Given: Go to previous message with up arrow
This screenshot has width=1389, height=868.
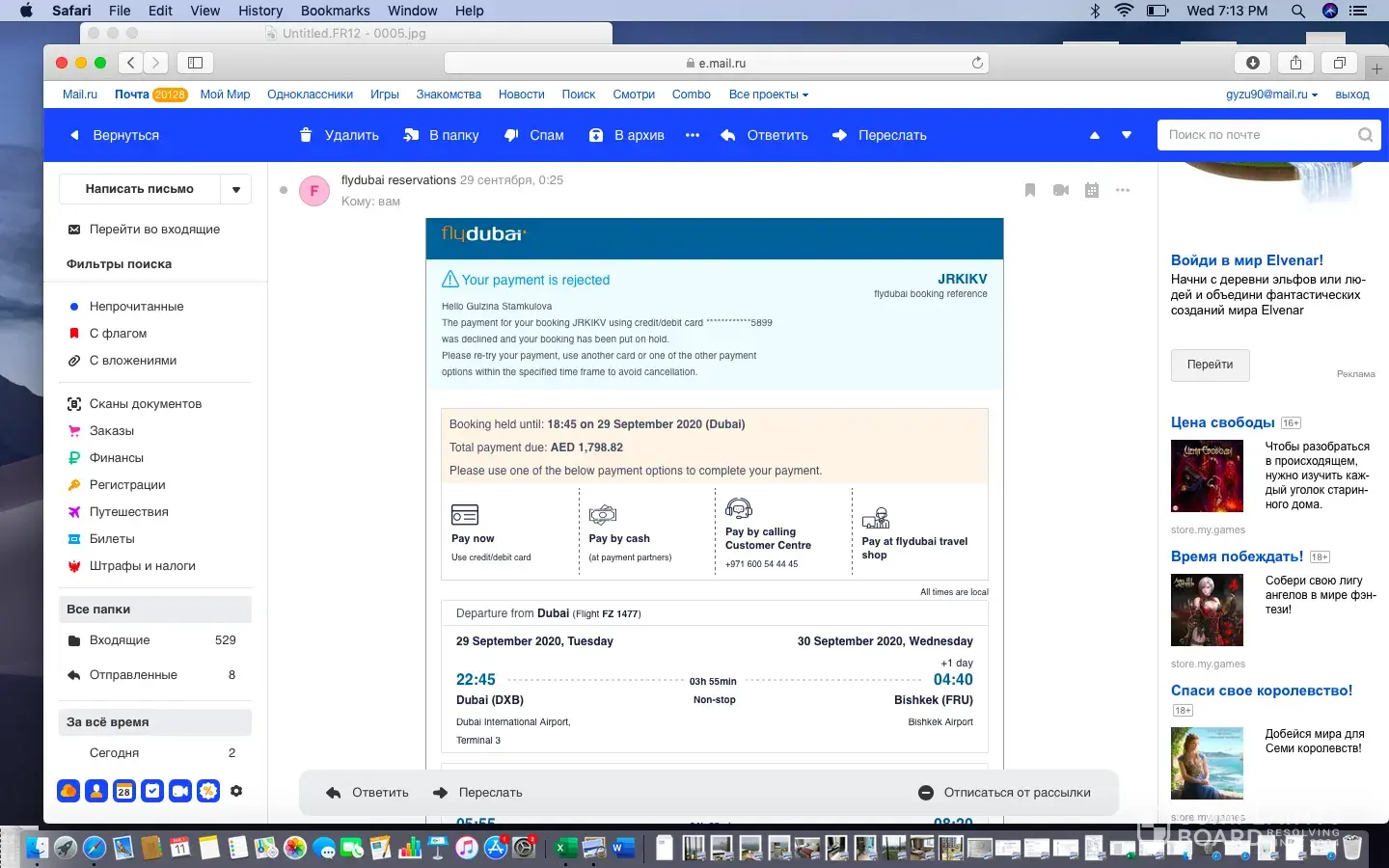Looking at the screenshot, I should 1095,135.
